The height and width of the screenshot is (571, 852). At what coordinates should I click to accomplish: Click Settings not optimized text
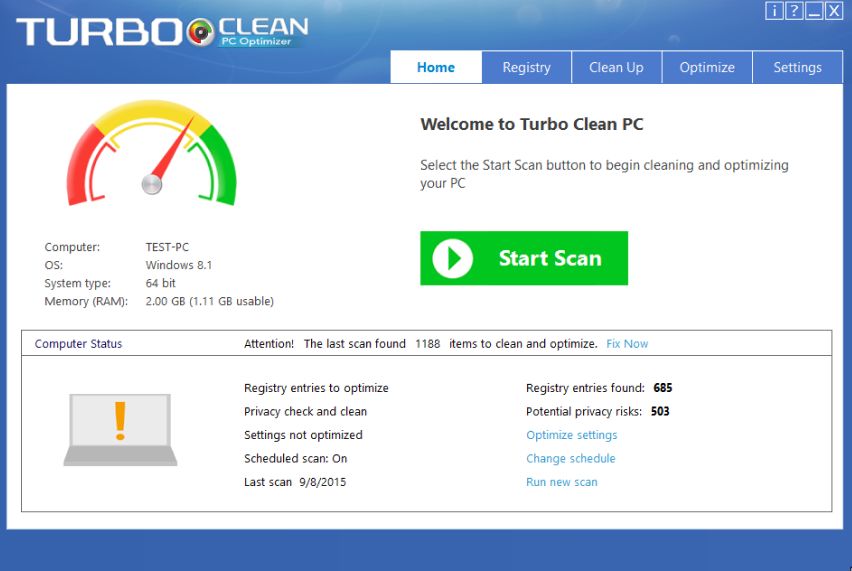303,435
